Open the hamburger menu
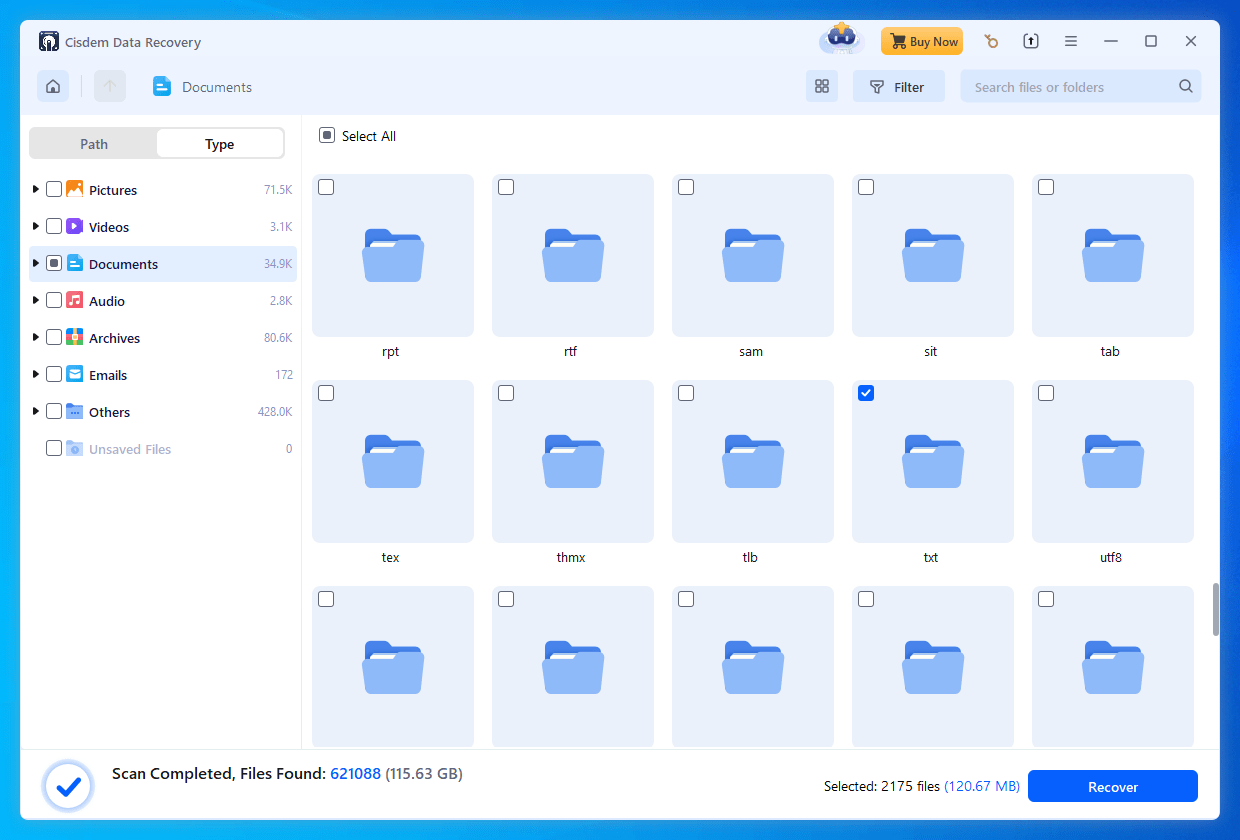 [x=1071, y=41]
